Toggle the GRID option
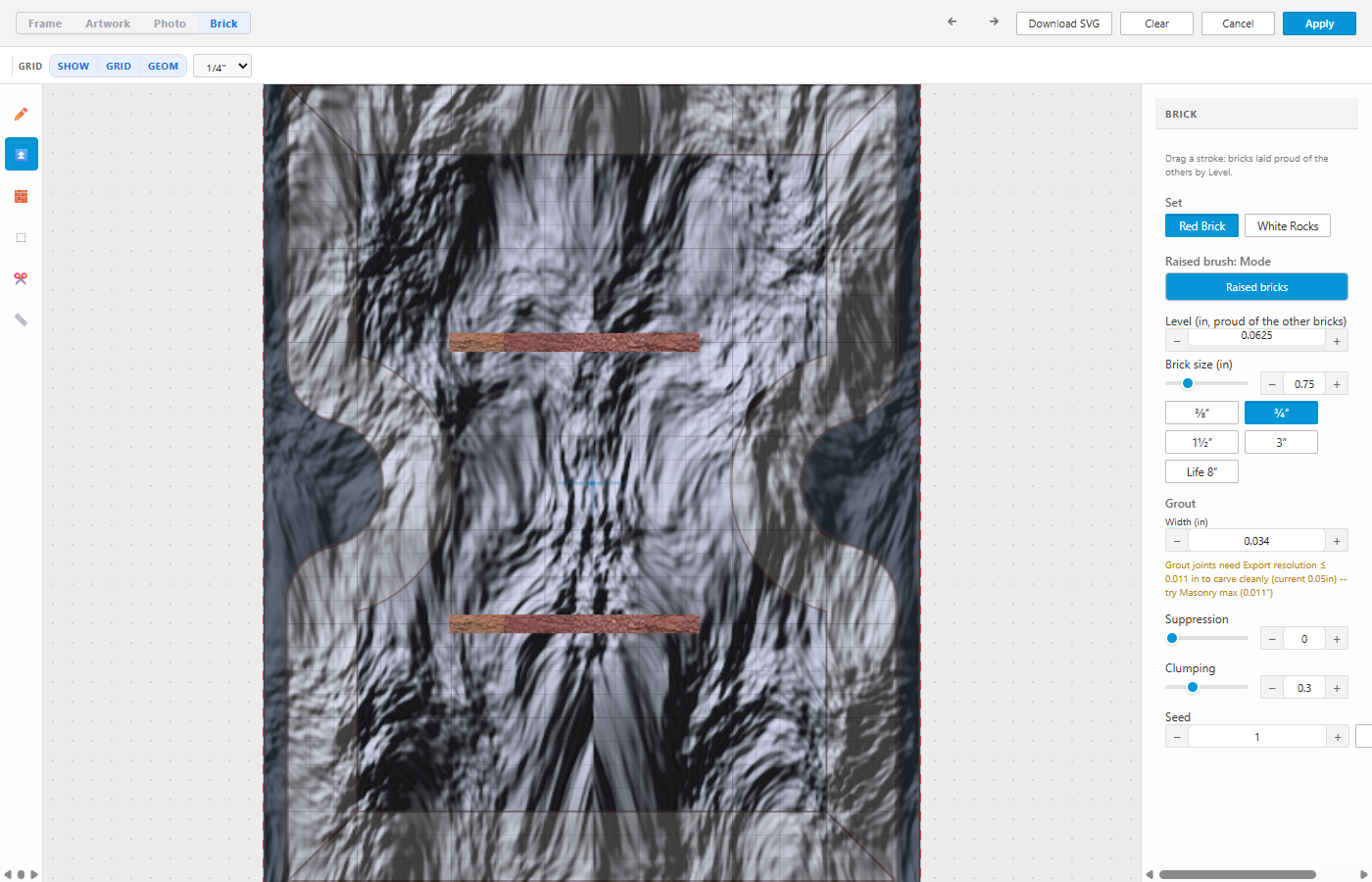The width and height of the screenshot is (1372, 882). point(119,67)
